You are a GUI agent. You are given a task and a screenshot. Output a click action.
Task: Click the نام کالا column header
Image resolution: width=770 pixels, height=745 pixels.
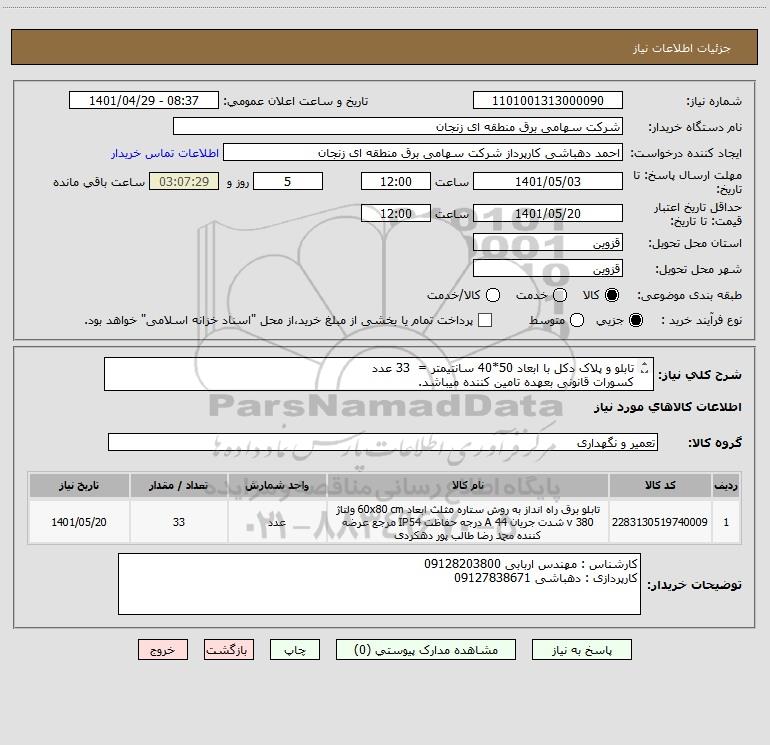468,486
